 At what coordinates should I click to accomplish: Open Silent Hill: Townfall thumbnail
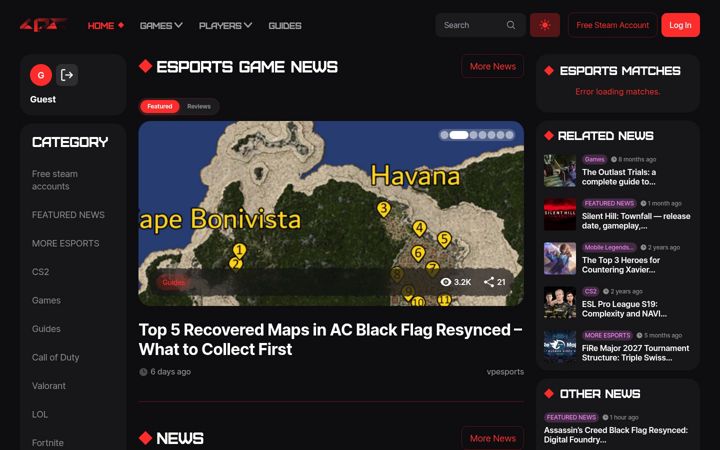coord(560,214)
